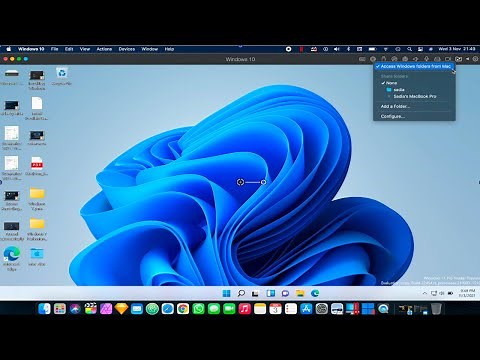Viewport: 480px width, 360px height.
Task: Open Google Chrome in the Dock
Action: point(183,309)
